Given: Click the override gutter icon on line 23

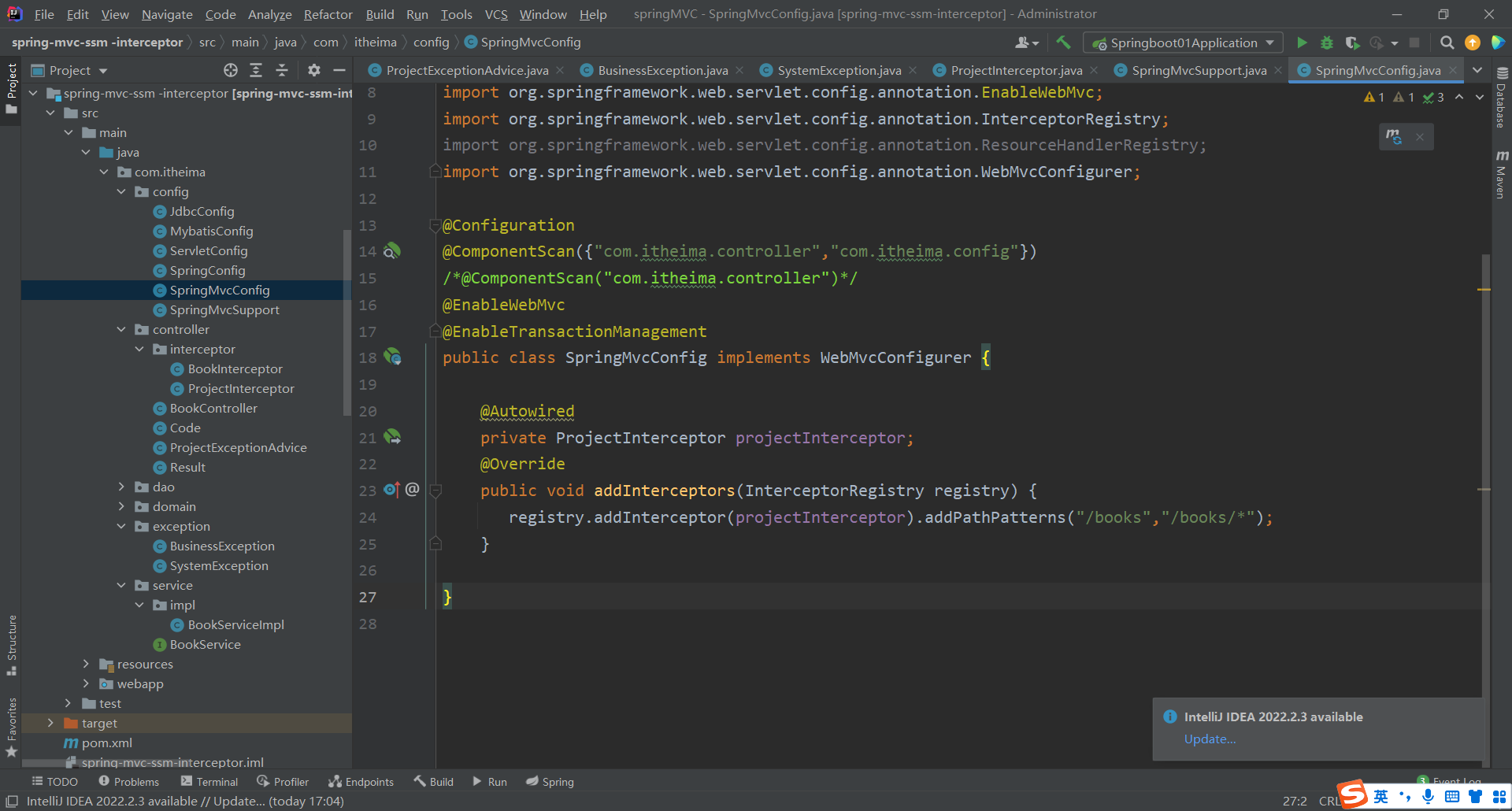Looking at the screenshot, I should (x=391, y=490).
